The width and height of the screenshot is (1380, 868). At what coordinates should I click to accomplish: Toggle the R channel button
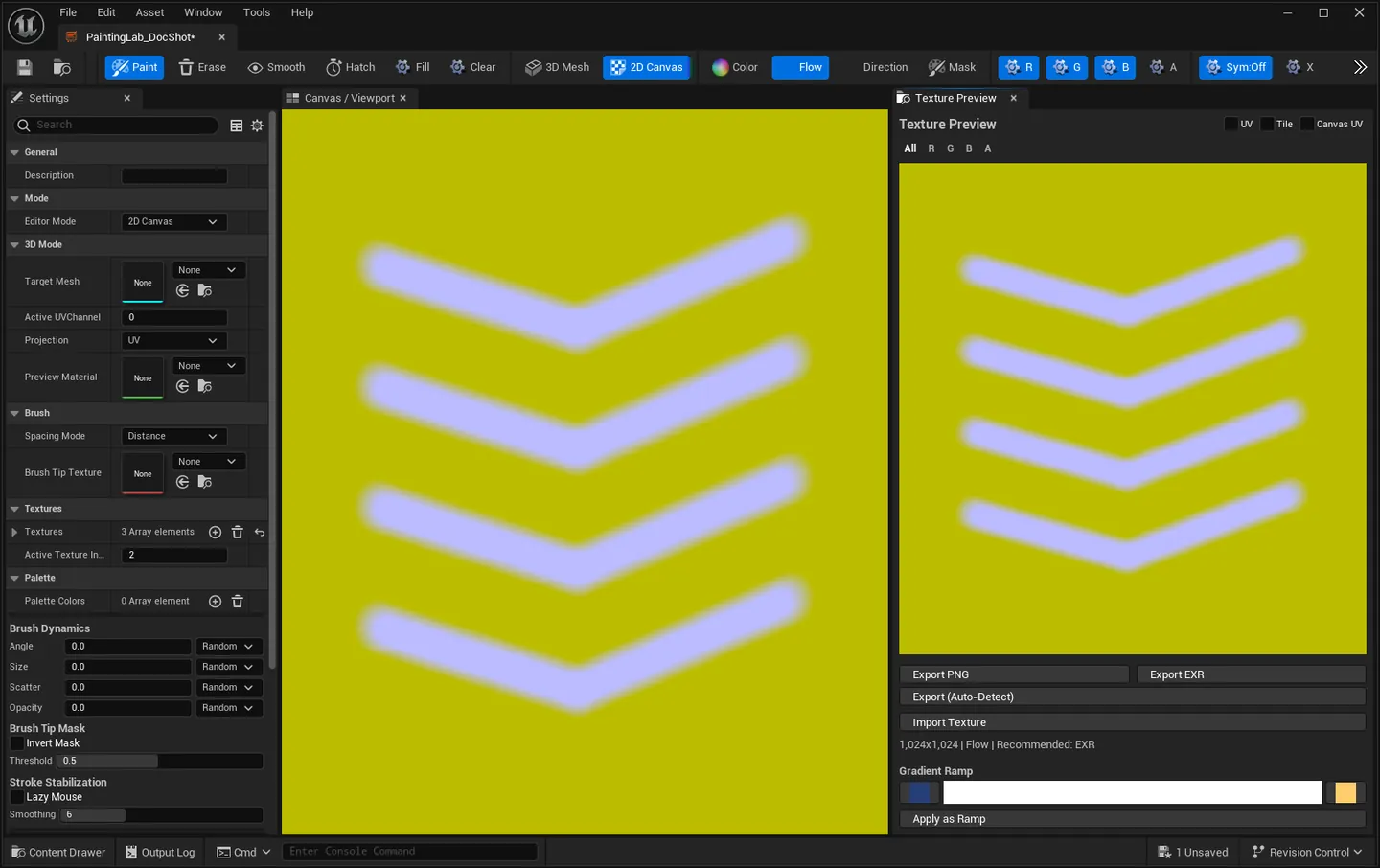(1019, 67)
